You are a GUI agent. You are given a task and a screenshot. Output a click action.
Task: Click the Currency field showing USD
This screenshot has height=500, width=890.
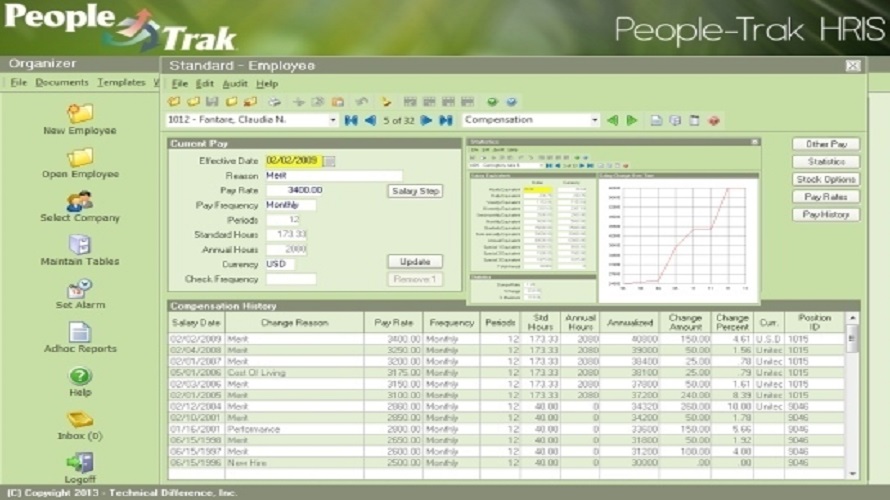pos(280,264)
